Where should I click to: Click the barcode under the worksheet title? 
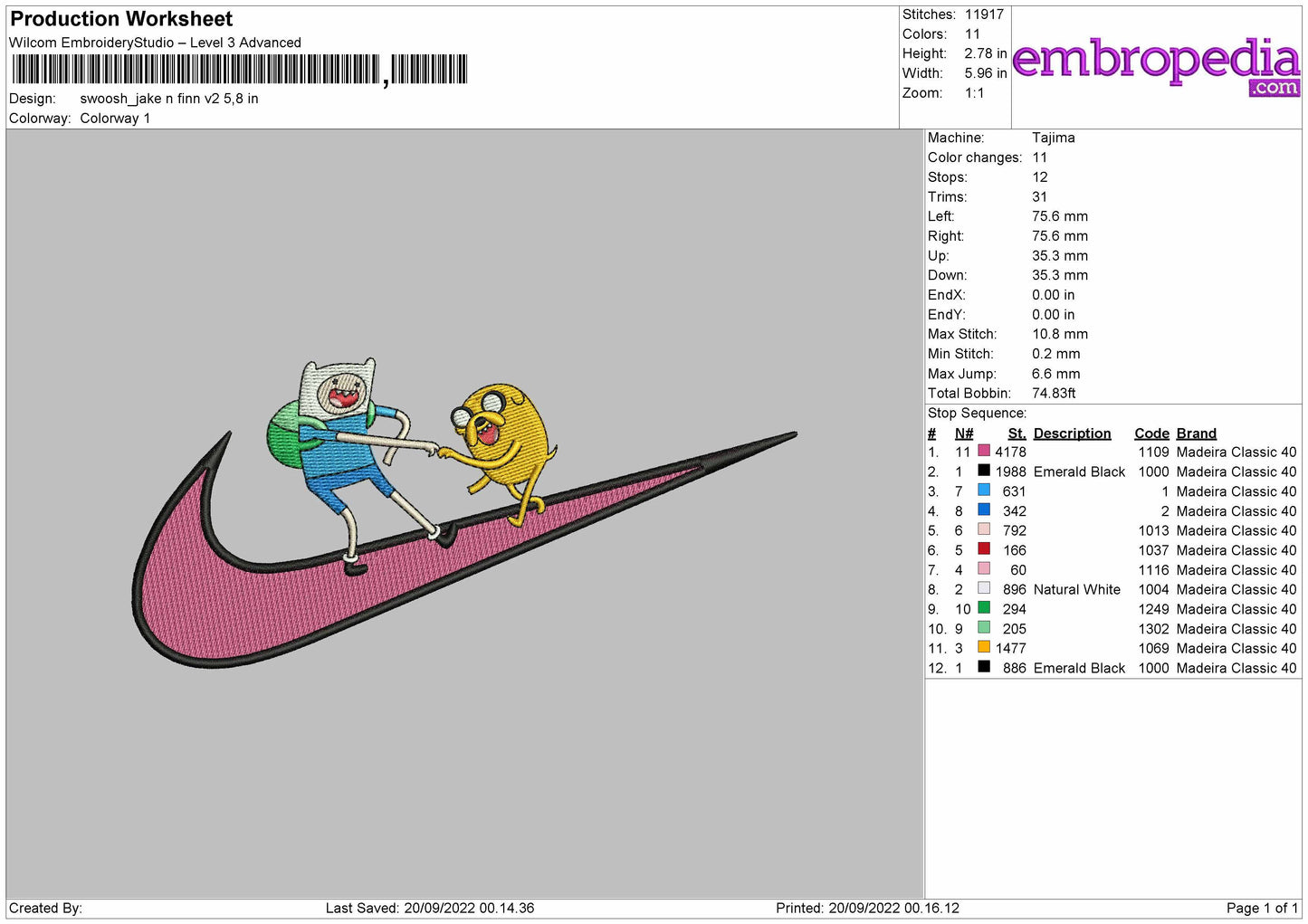point(240,70)
